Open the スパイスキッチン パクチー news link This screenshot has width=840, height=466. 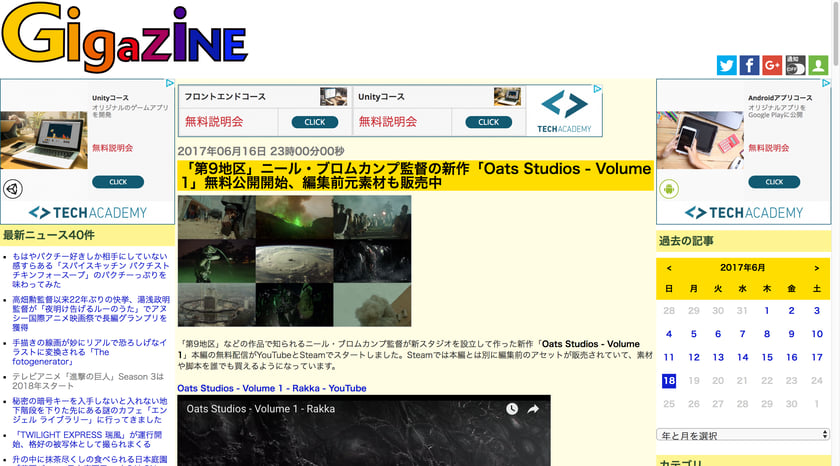point(90,270)
